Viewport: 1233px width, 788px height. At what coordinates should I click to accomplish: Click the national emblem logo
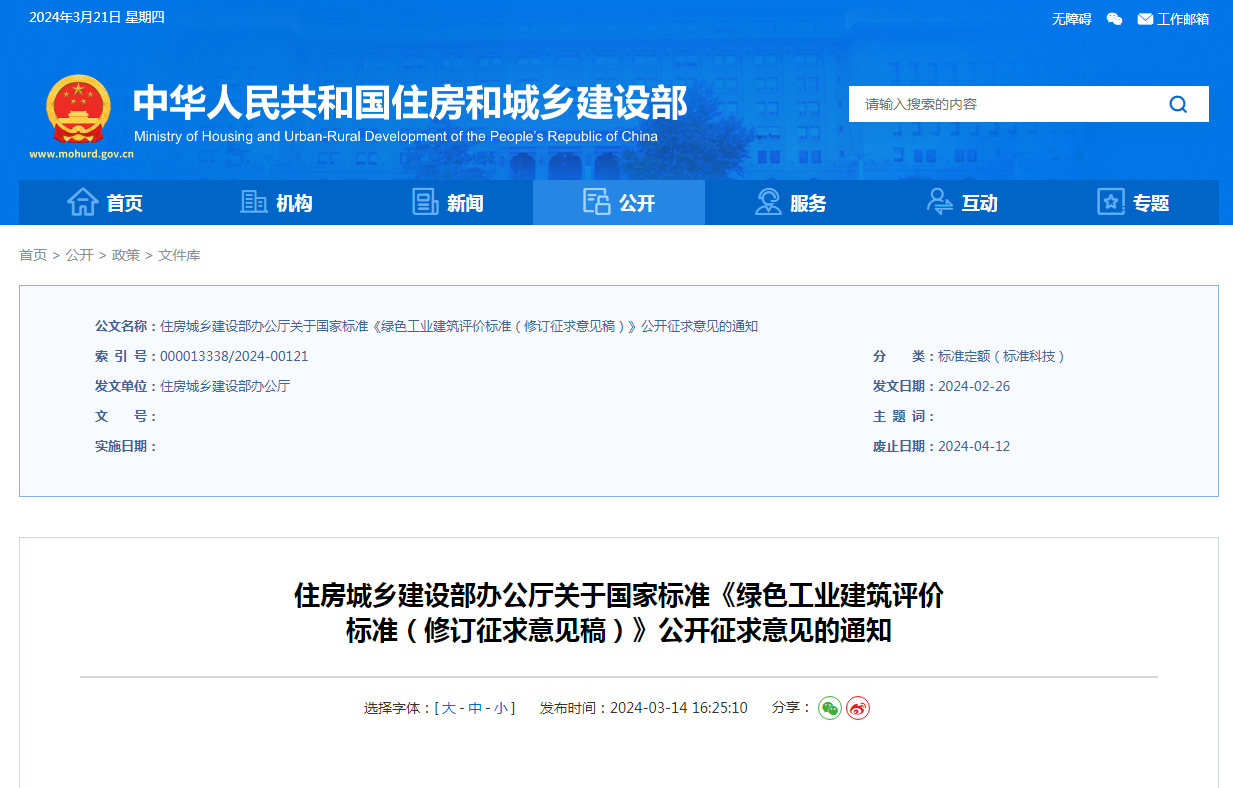(78, 108)
